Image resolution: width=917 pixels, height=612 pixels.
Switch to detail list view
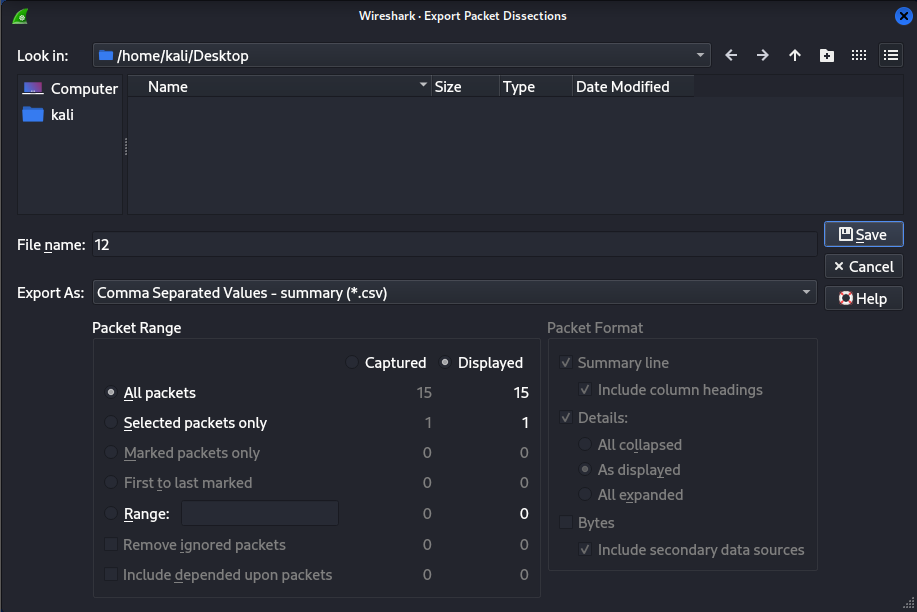pyautogui.click(x=891, y=56)
